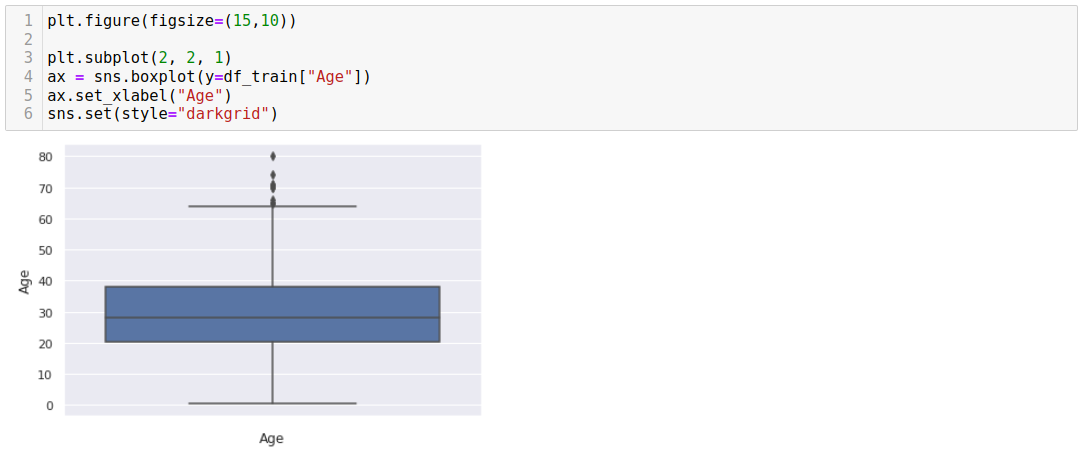Click the "Age" label below the plot
1085x458 pixels.
coord(271,439)
